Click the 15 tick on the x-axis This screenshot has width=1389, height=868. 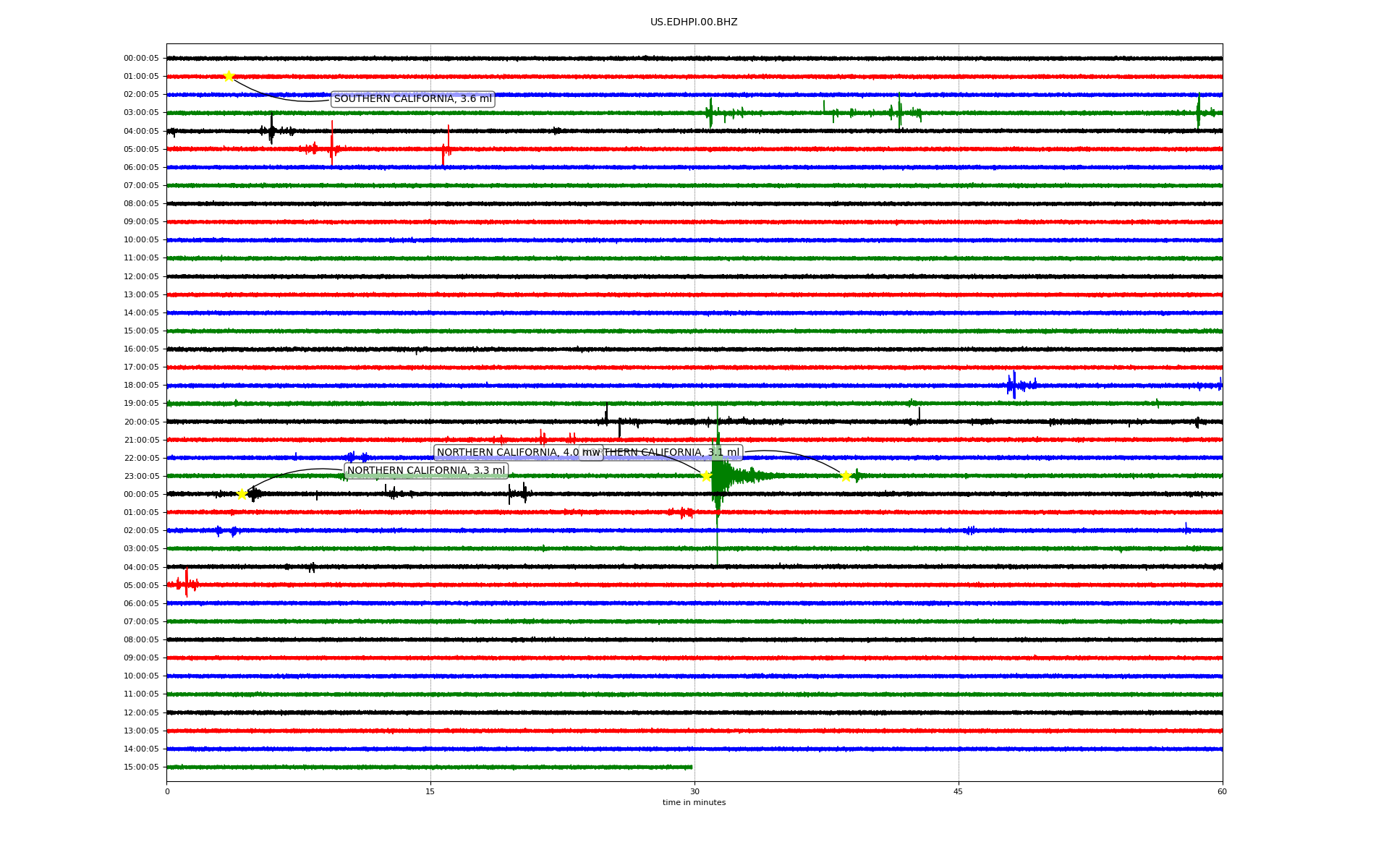click(x=430, y=791)
